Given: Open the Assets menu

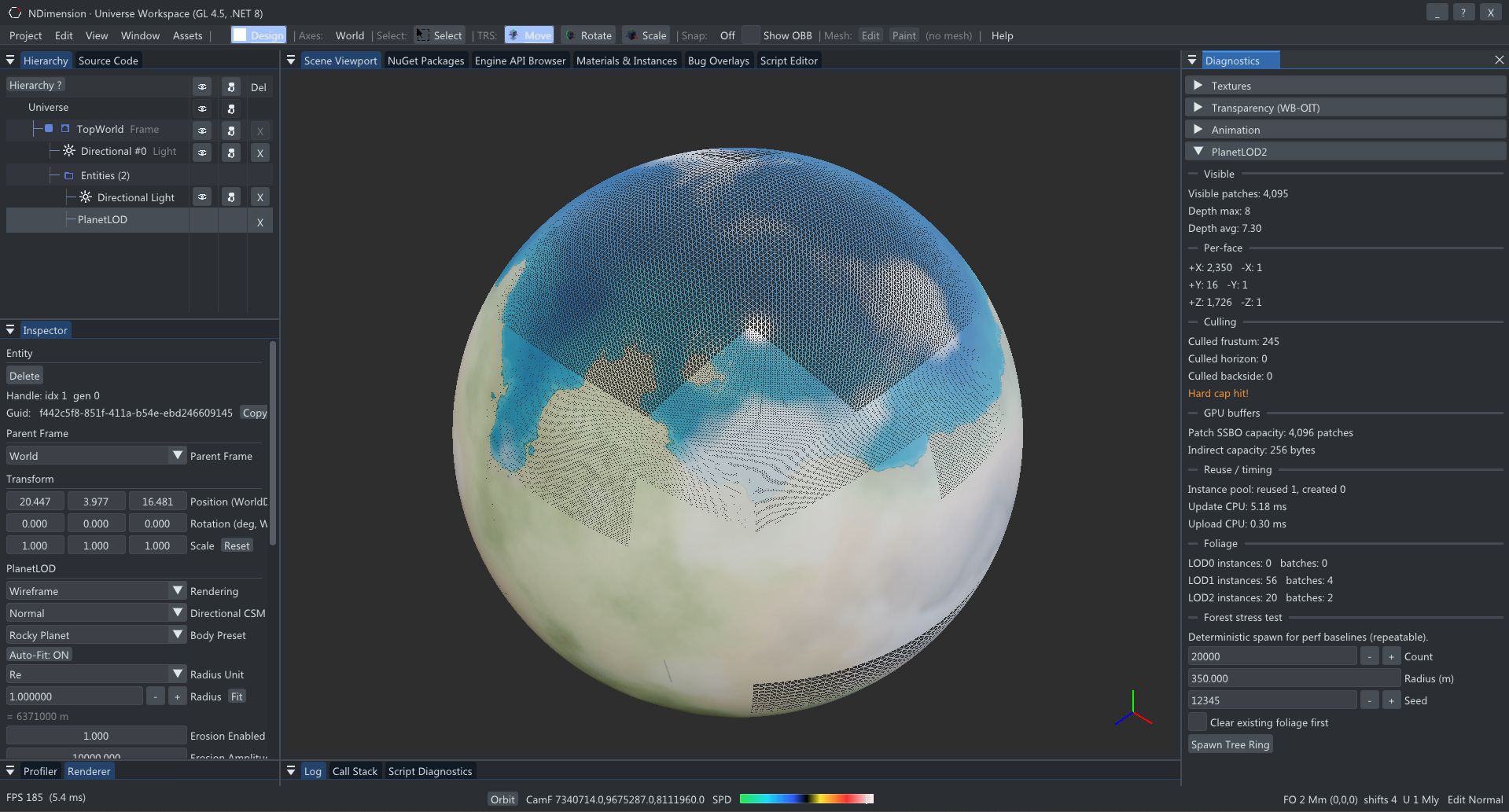Looking at the screenshot, I should point(187,35).
